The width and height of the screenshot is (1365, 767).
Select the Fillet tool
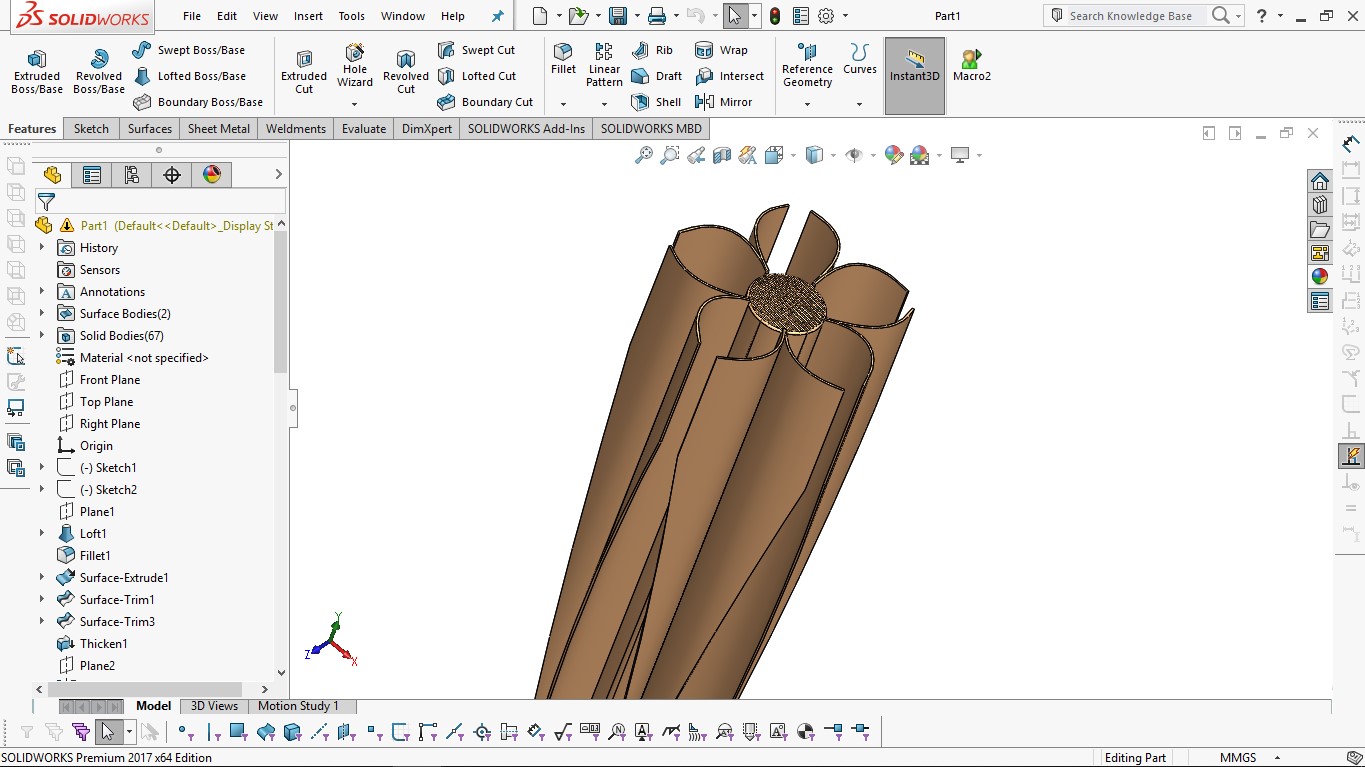click(x=563, y=58)
